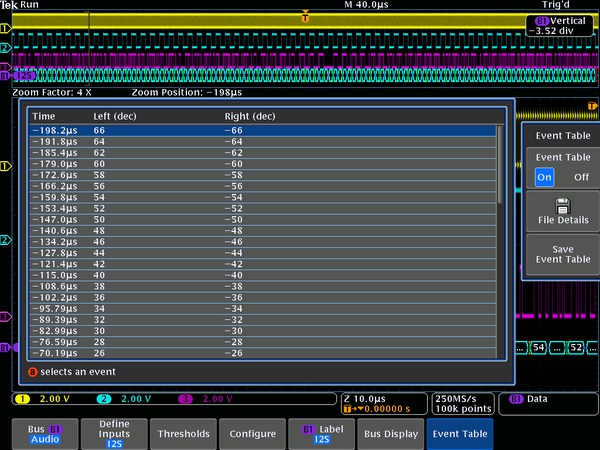Click the orange trigger position marker at top
The width and height of the screenshot is (600, 450).
coord(305,17)
